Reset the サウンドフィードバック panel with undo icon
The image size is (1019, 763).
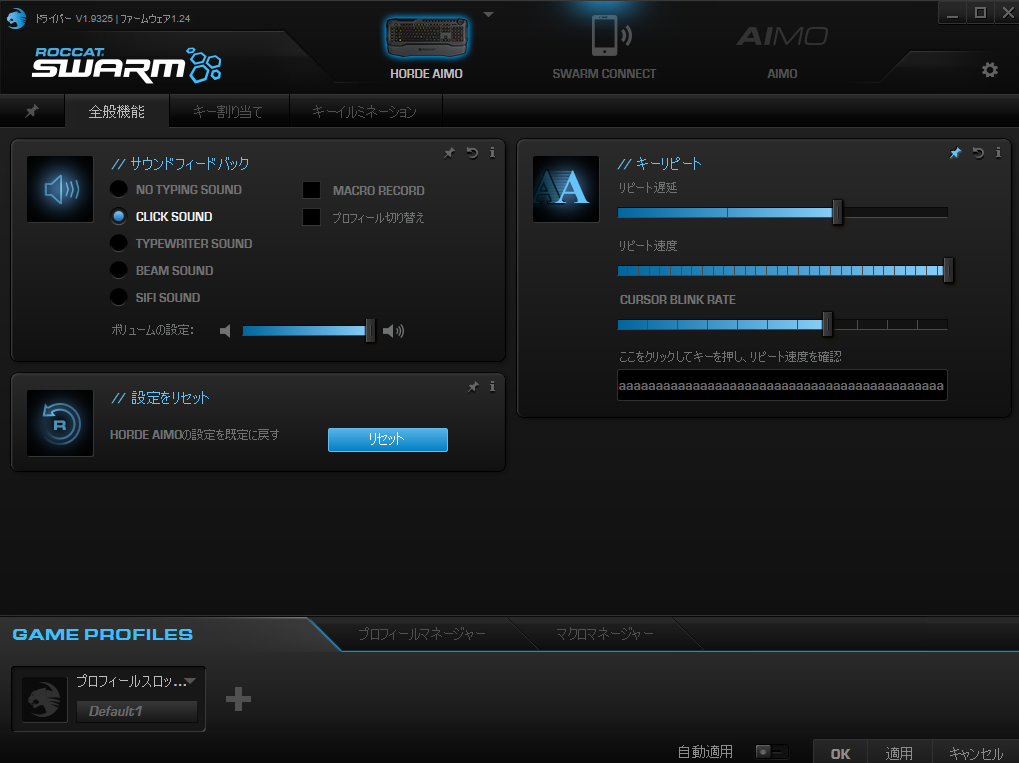point(472,153)
